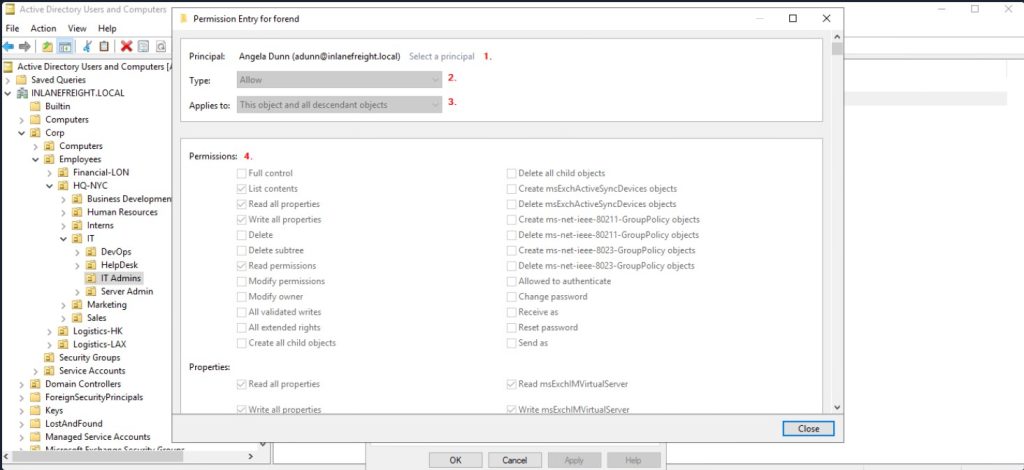
Task: Open the Type dropdown showing Allow
Action: [x=340, y=80]
